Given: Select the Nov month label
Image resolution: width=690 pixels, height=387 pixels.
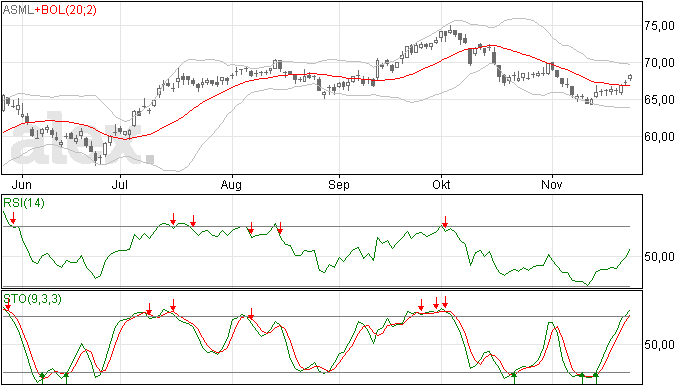Looking at the screenshot, I should (x=552, y=184).
